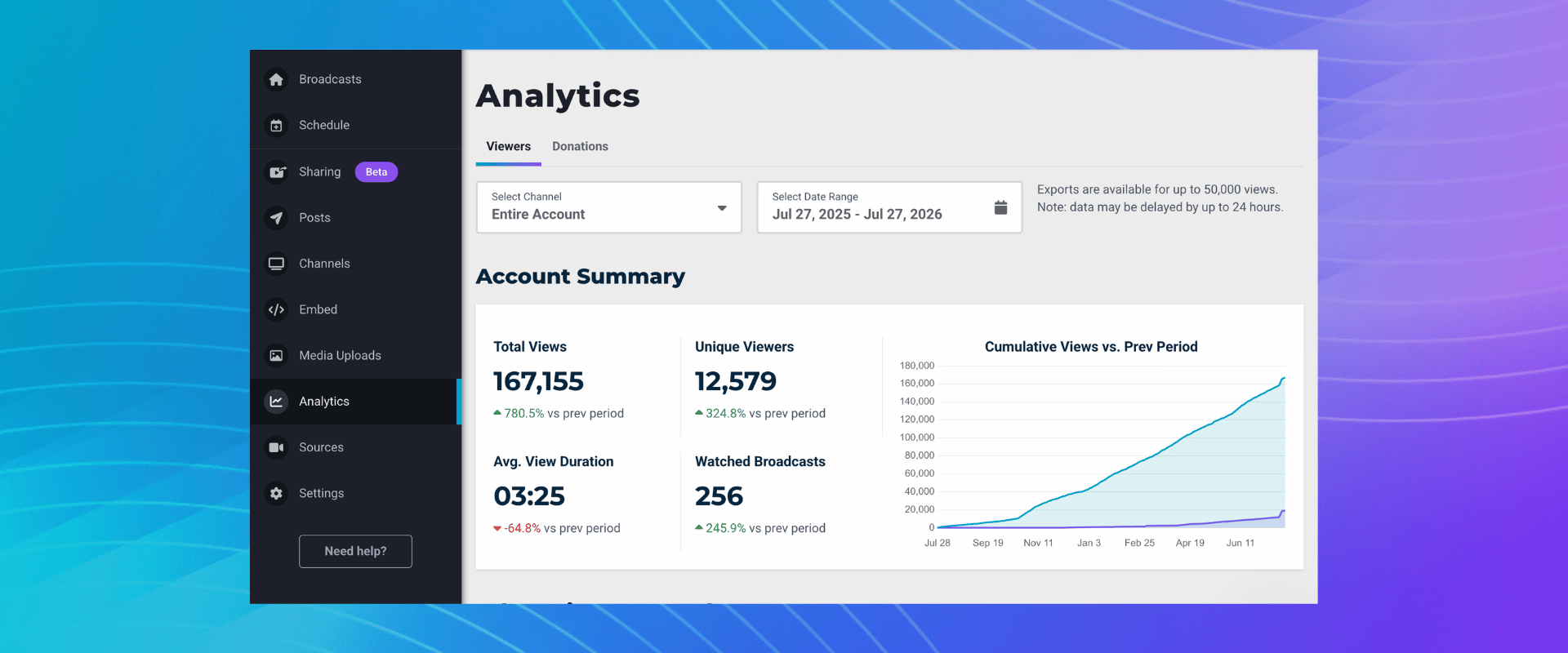
Task: Click the Select Channel dropdown arrow
Action: (x=722, y=208)
